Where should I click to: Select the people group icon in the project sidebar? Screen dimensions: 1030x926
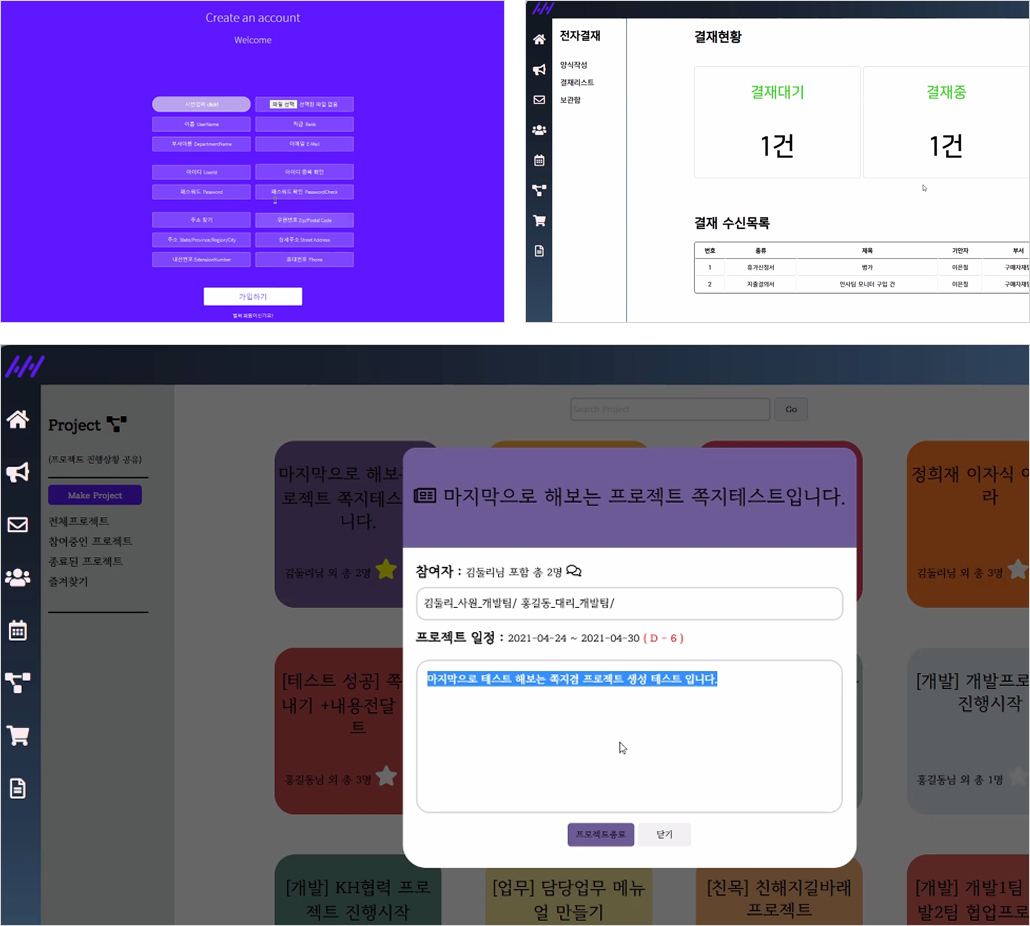[x=18, y=577]
